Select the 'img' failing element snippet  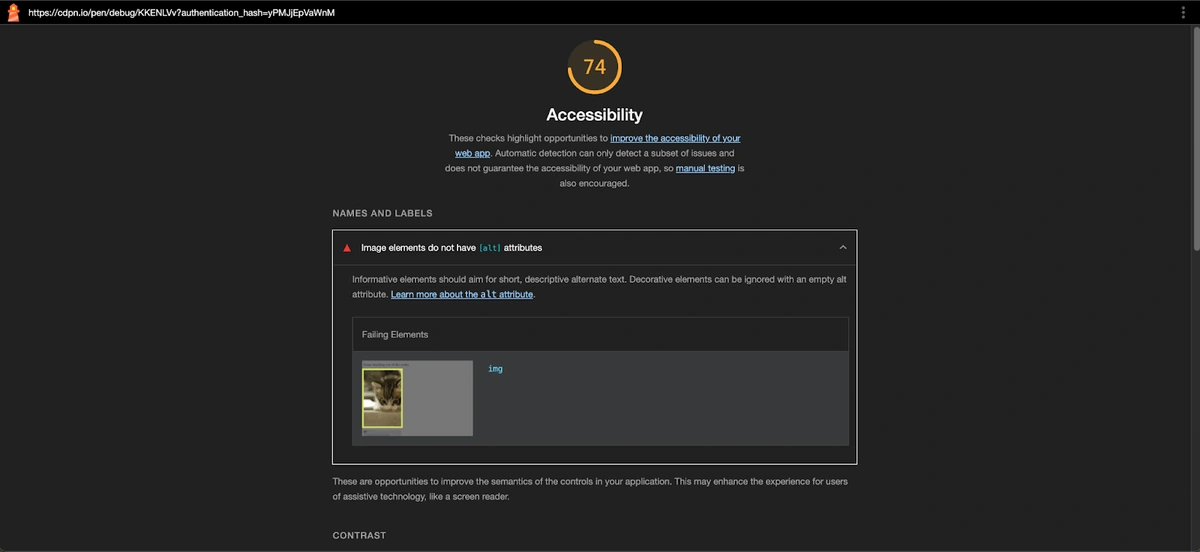coord(495,369)
